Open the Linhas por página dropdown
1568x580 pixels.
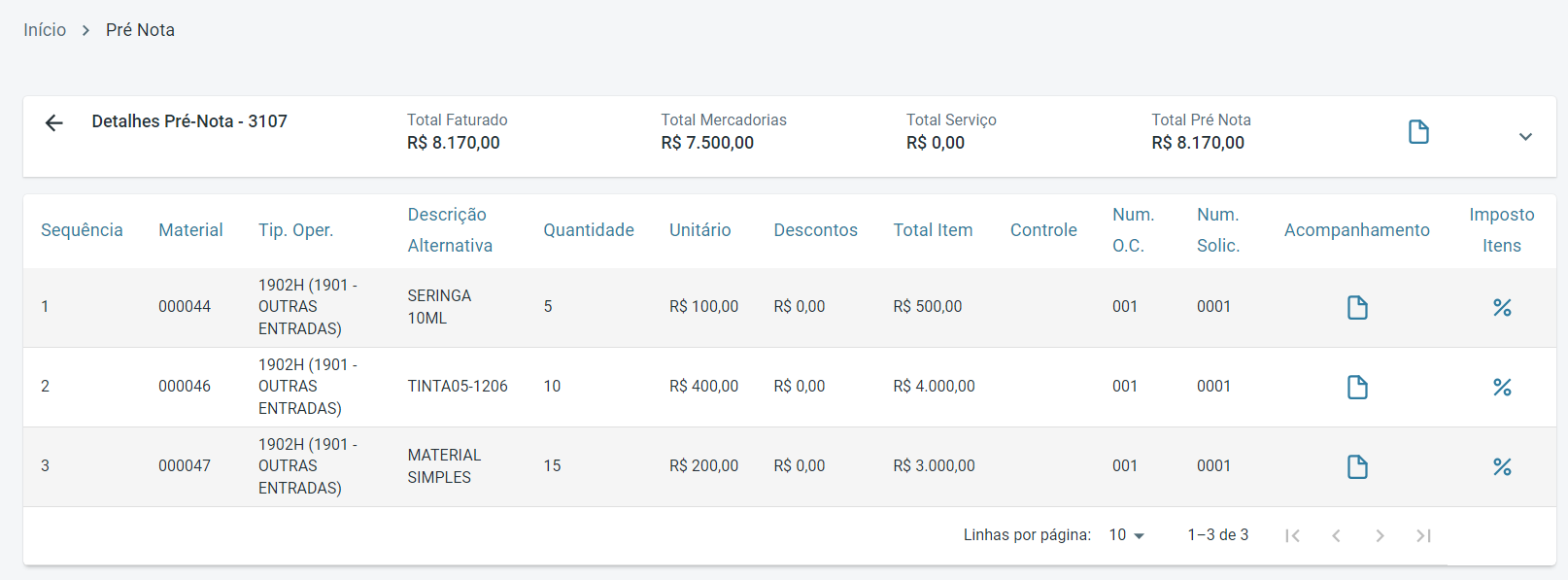pos(1127,535)
